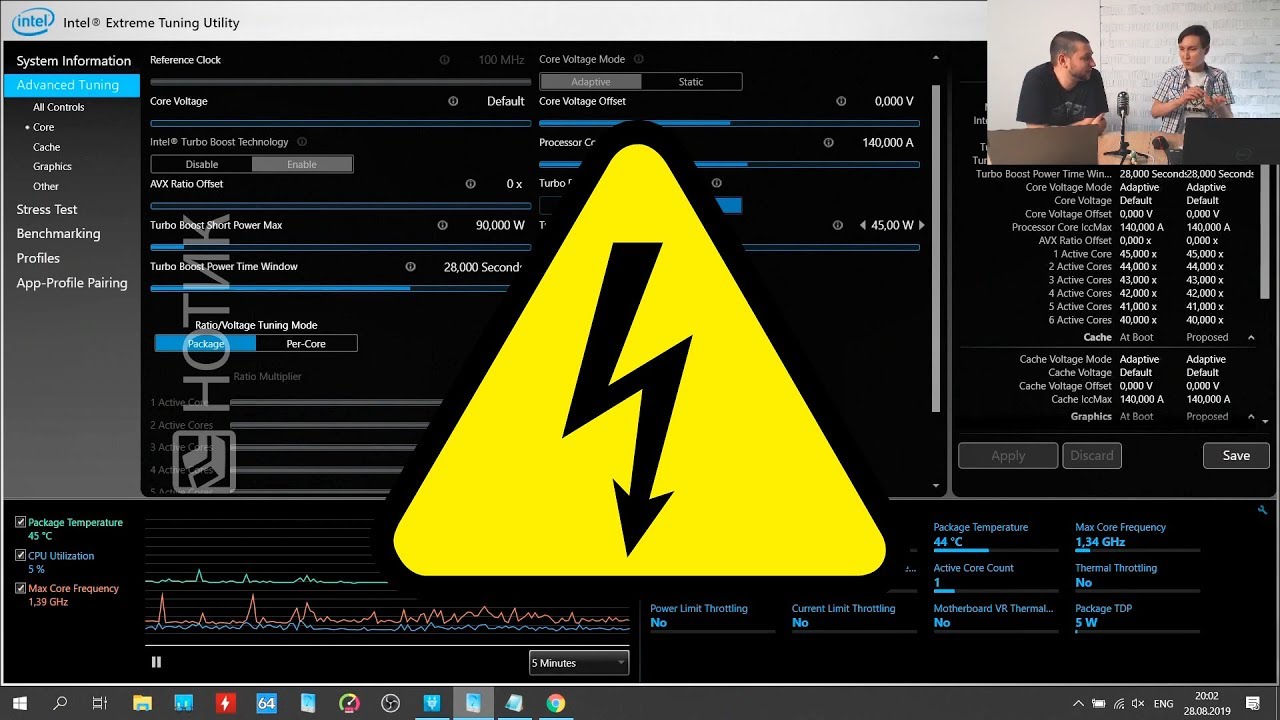Click the info icon next to Reference Clock
The height and width of the screenshot is (720, 1280).
(444, 60)
